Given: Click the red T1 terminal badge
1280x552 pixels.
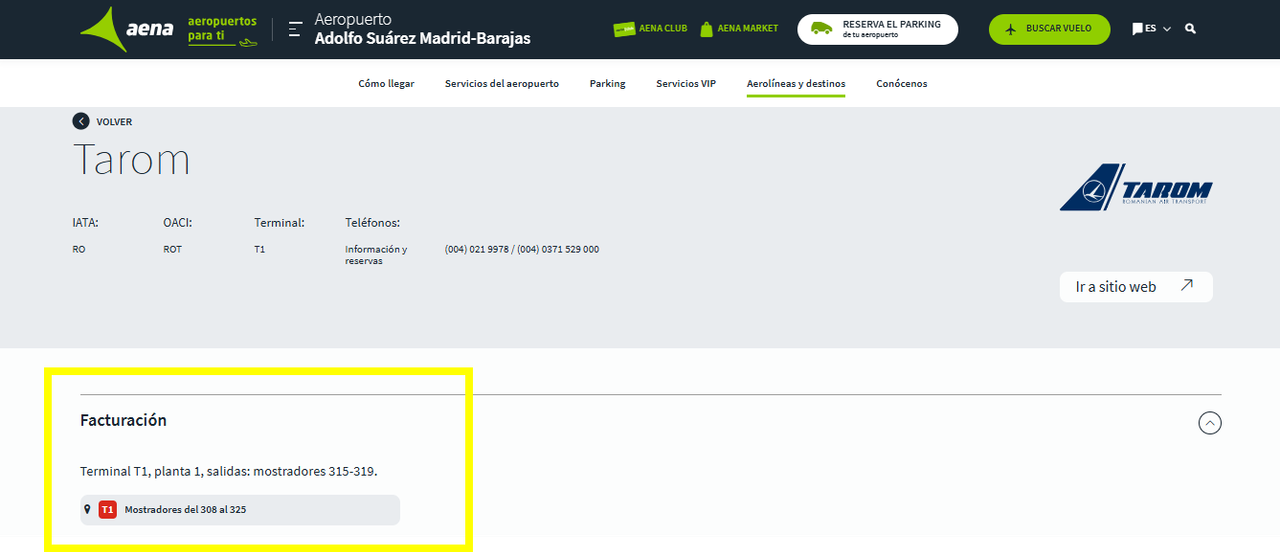Looking at the screenshot, I should (x=108, y=510).
